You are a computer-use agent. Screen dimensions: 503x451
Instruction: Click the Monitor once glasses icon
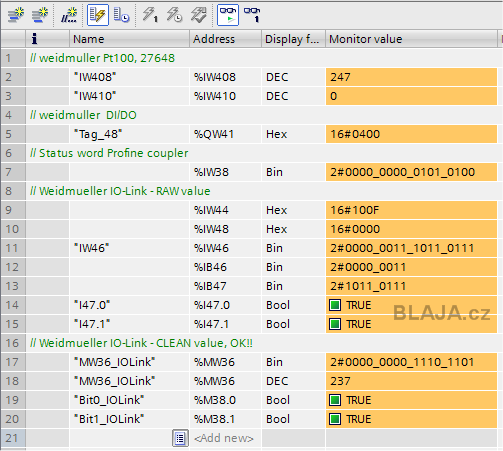click(252, 15)
